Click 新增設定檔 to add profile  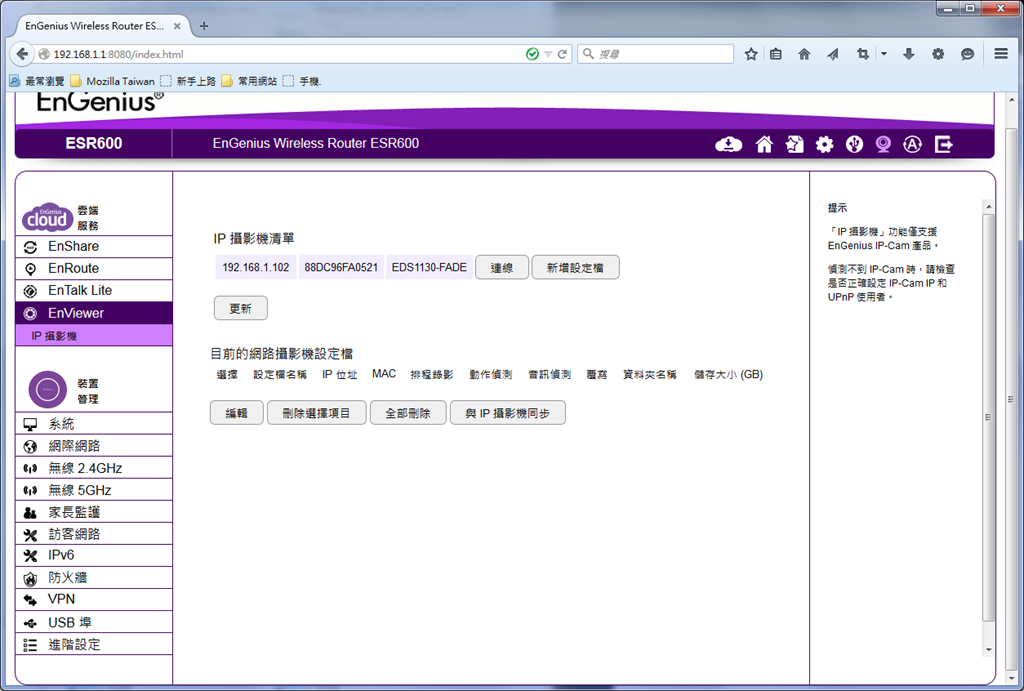[575, 268]
